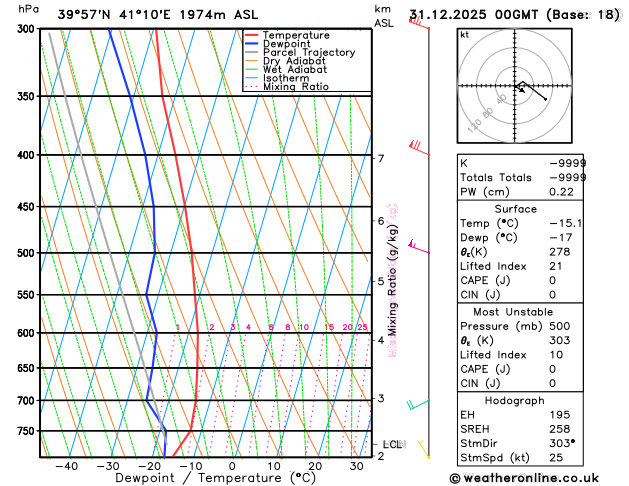Click the 7 km altitude axis label
This screenshot has width=629, height=486.
coord(381,159)
